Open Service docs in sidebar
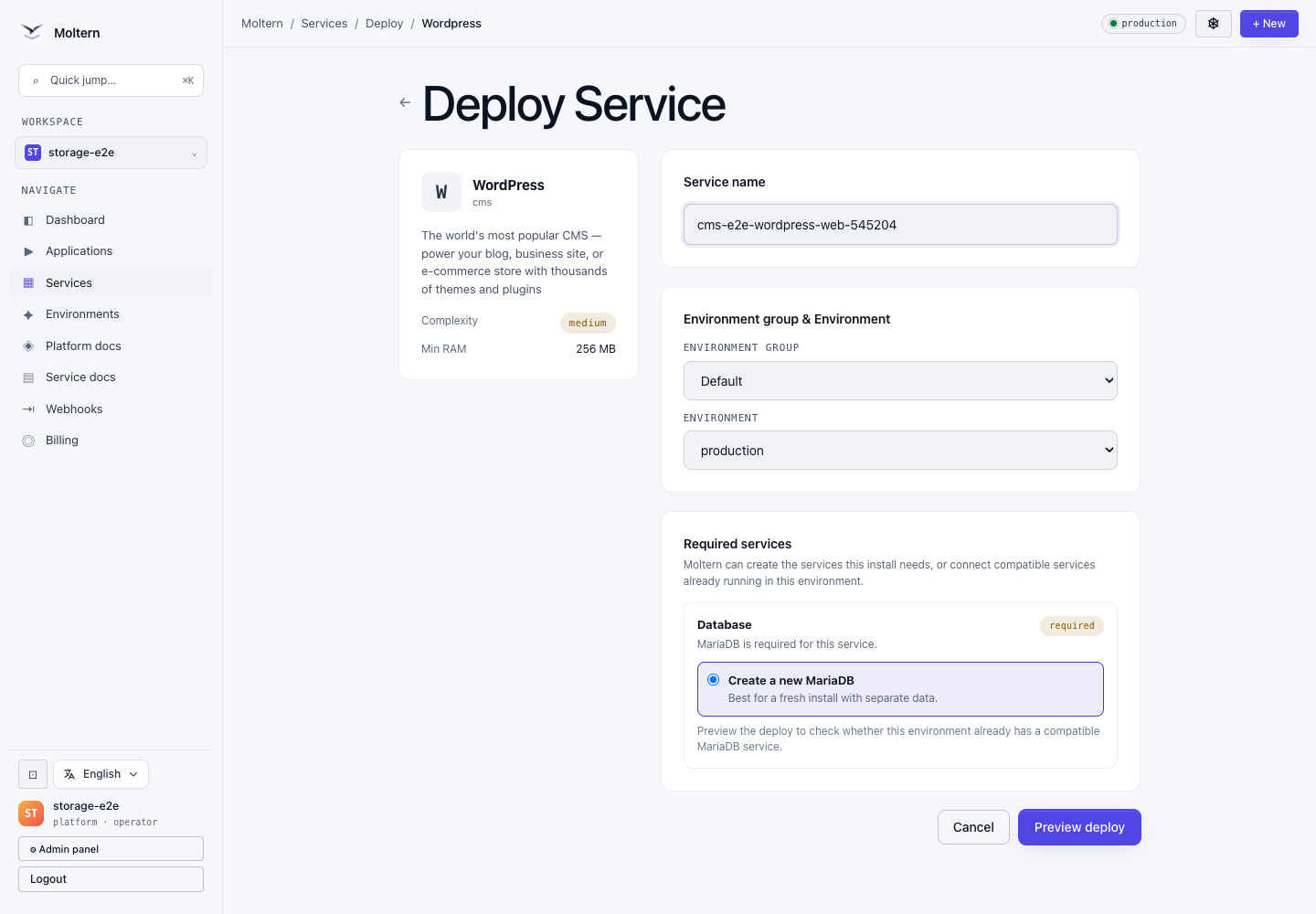This screenshot has width=1316, height=914. (111, 377)
